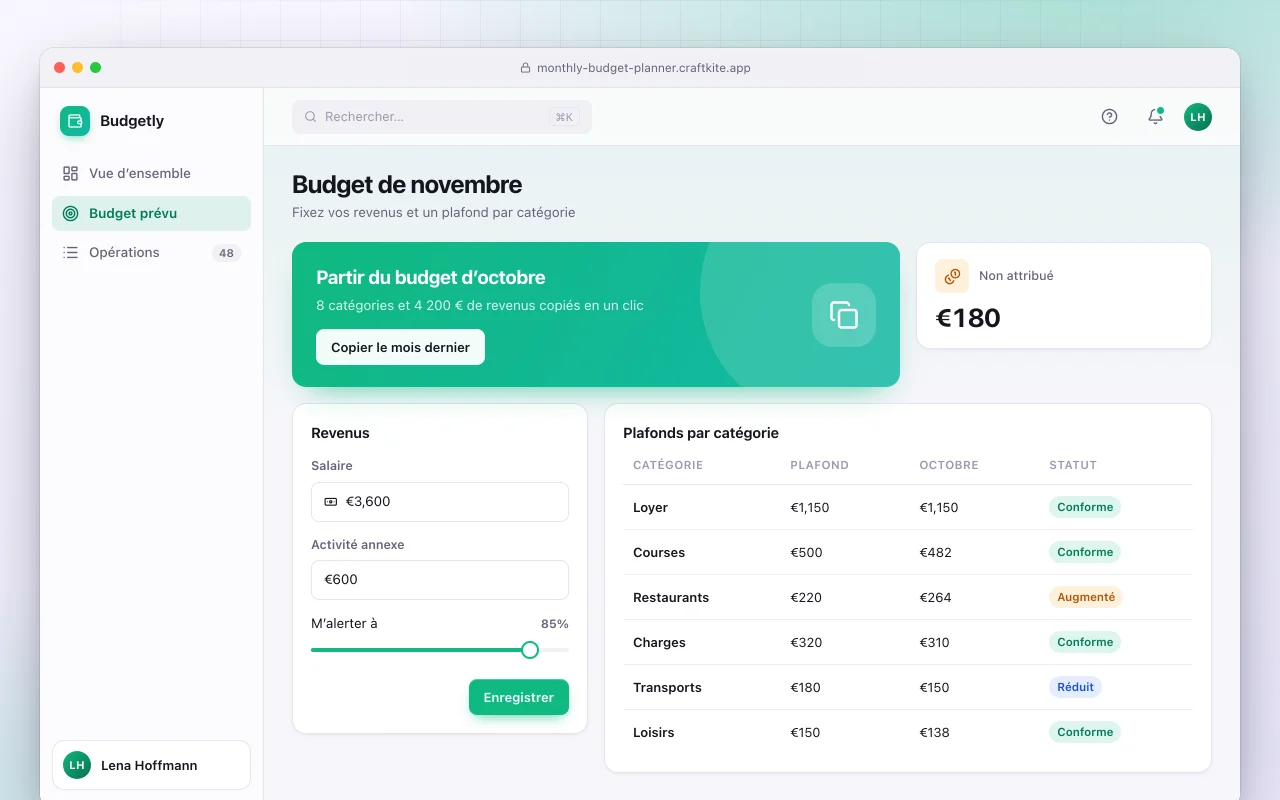Click the Budget de novembre heading
Image resolution: width=1280 pixels, height=800 pixels.
point(407,184)
